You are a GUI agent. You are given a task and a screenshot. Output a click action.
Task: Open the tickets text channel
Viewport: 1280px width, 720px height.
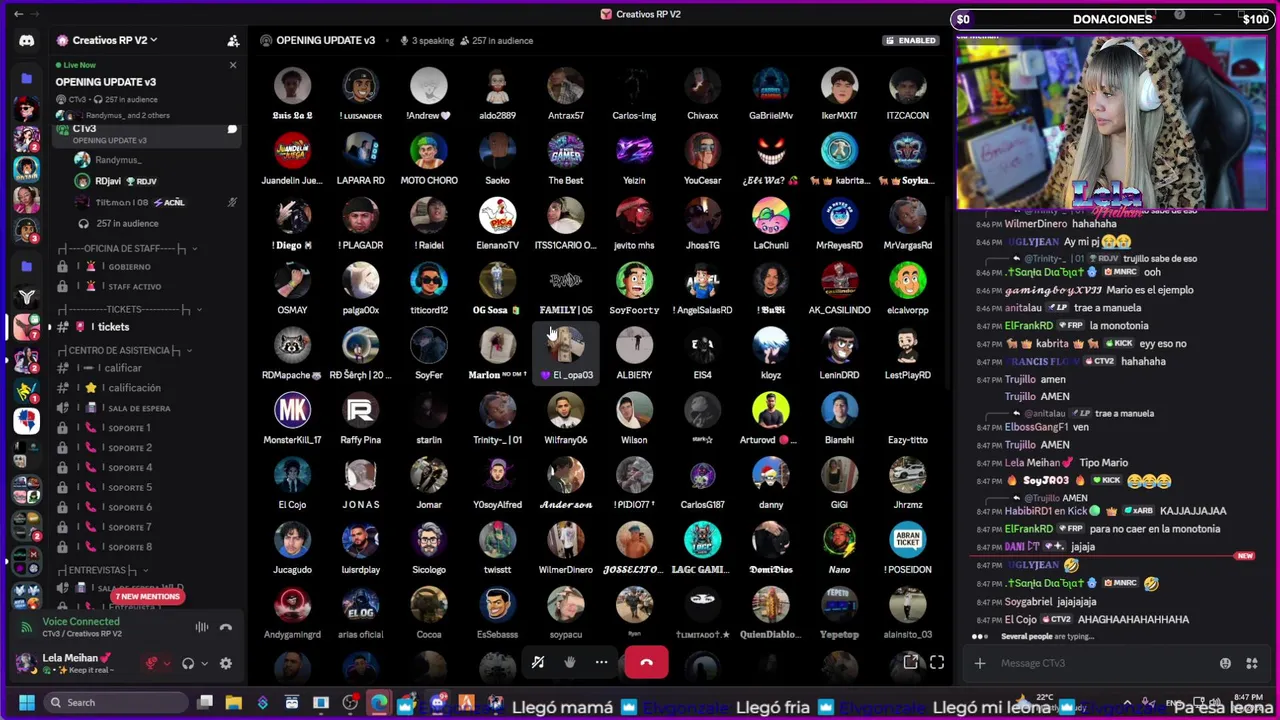point(147,327)
